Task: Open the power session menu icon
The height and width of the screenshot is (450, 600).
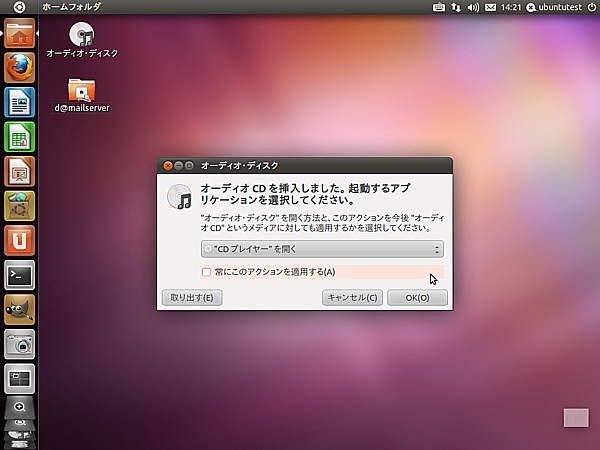Action: [592, 7]
